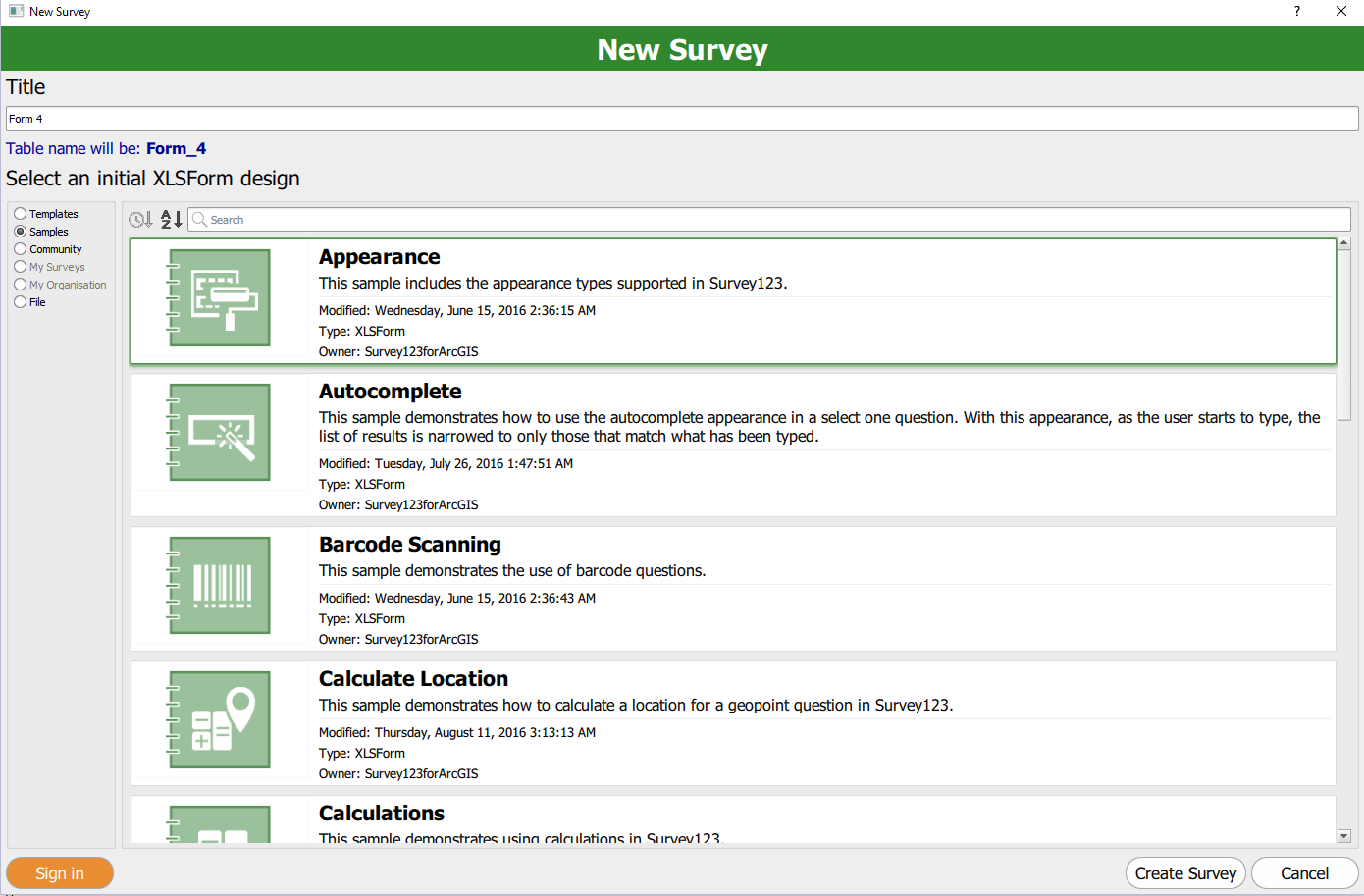
Task: Sort samples by modified date
Action: tap(140, 220)
